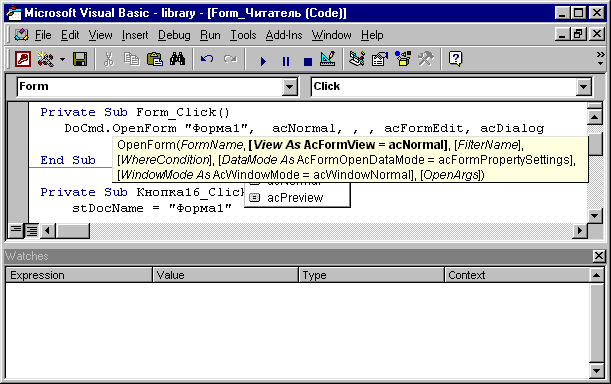The height and width of the screenshot is (384, 611).
Task: Open the Run menu
Action: [210, 35]
